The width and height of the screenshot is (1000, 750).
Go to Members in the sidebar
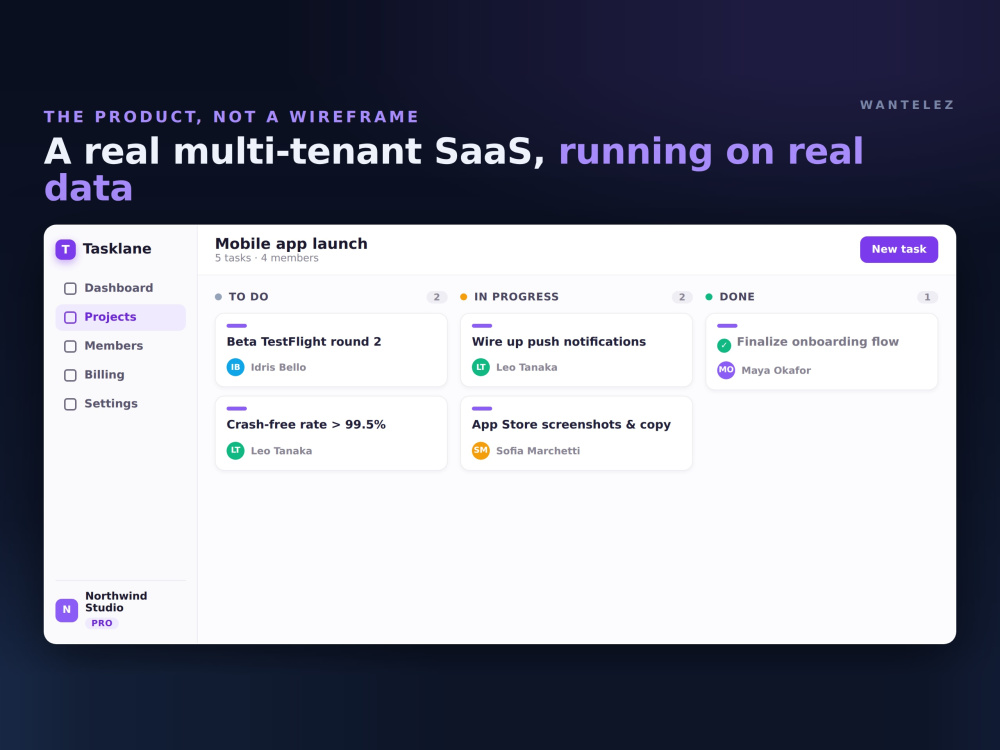pyautogui.click(x=121, y=346)
